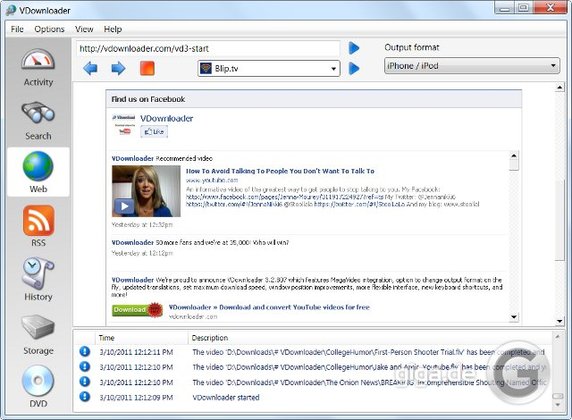Play the recommended video thumbnail
The height and width of the screenshot is (420, 572).
coord(146,191)
